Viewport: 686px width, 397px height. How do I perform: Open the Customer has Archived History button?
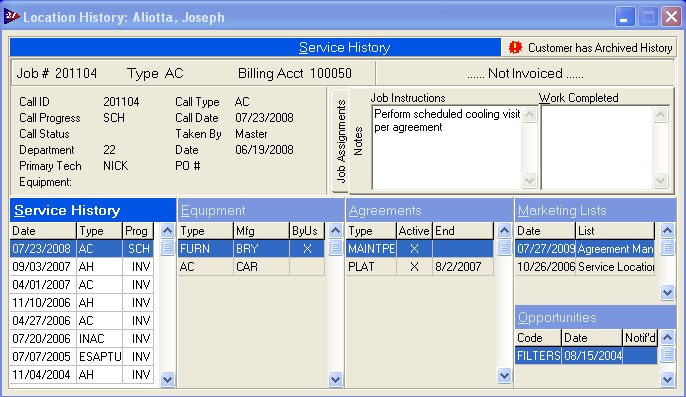589,47
